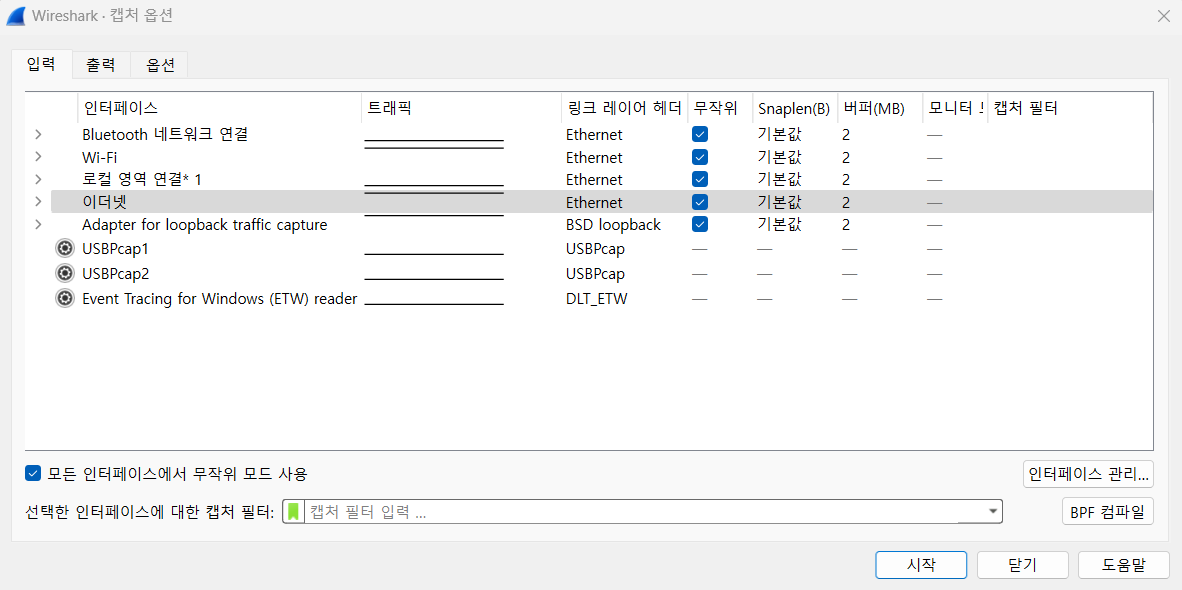The image size is (1182, 590).
Task: Expand the Wi-Fi interface row
Action: 38,157
